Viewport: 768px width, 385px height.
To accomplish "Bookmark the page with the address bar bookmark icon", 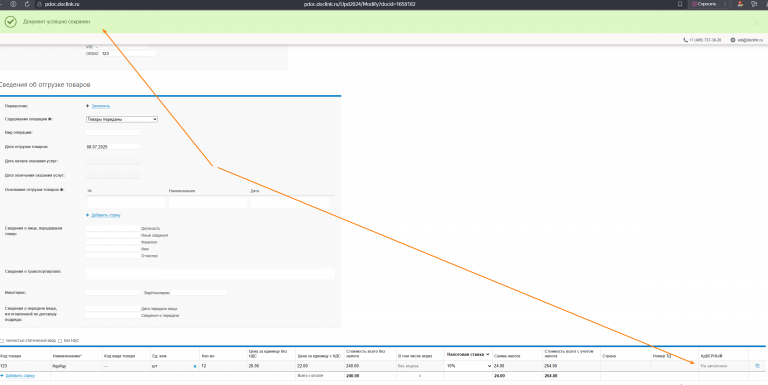I will coord(680,4).
